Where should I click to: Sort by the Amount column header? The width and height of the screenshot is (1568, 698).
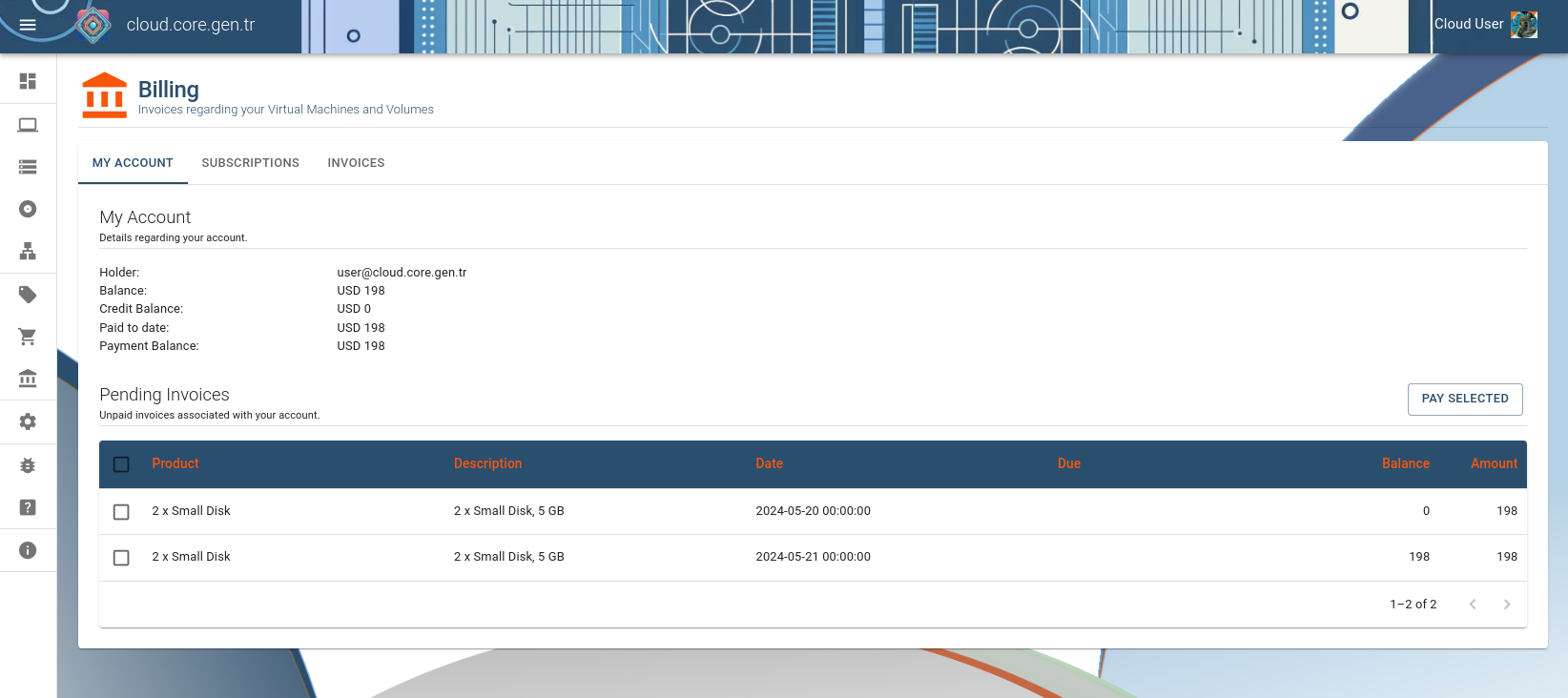tap(1494, 463)
